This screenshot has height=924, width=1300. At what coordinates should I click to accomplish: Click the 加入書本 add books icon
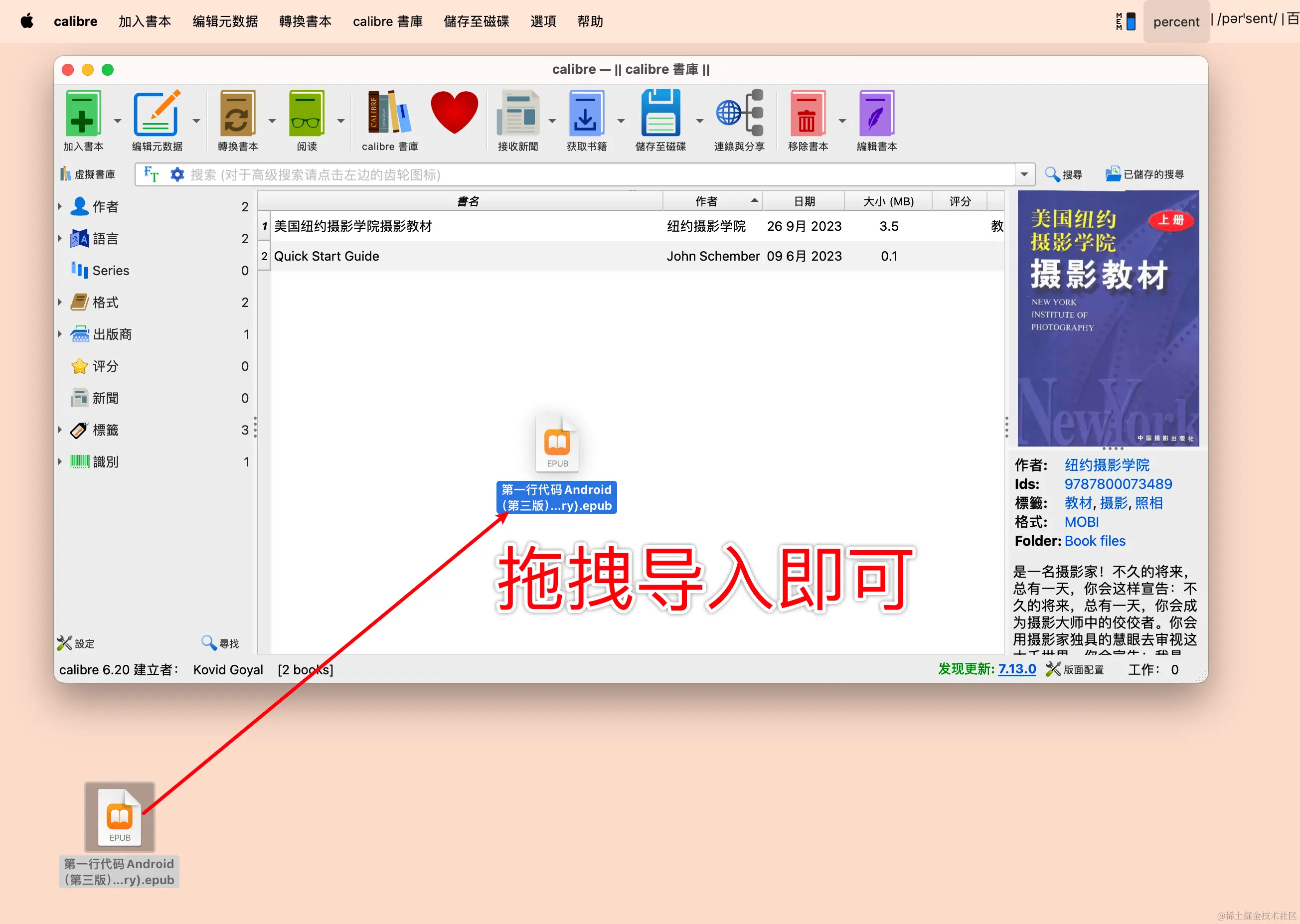click(83, 114)
